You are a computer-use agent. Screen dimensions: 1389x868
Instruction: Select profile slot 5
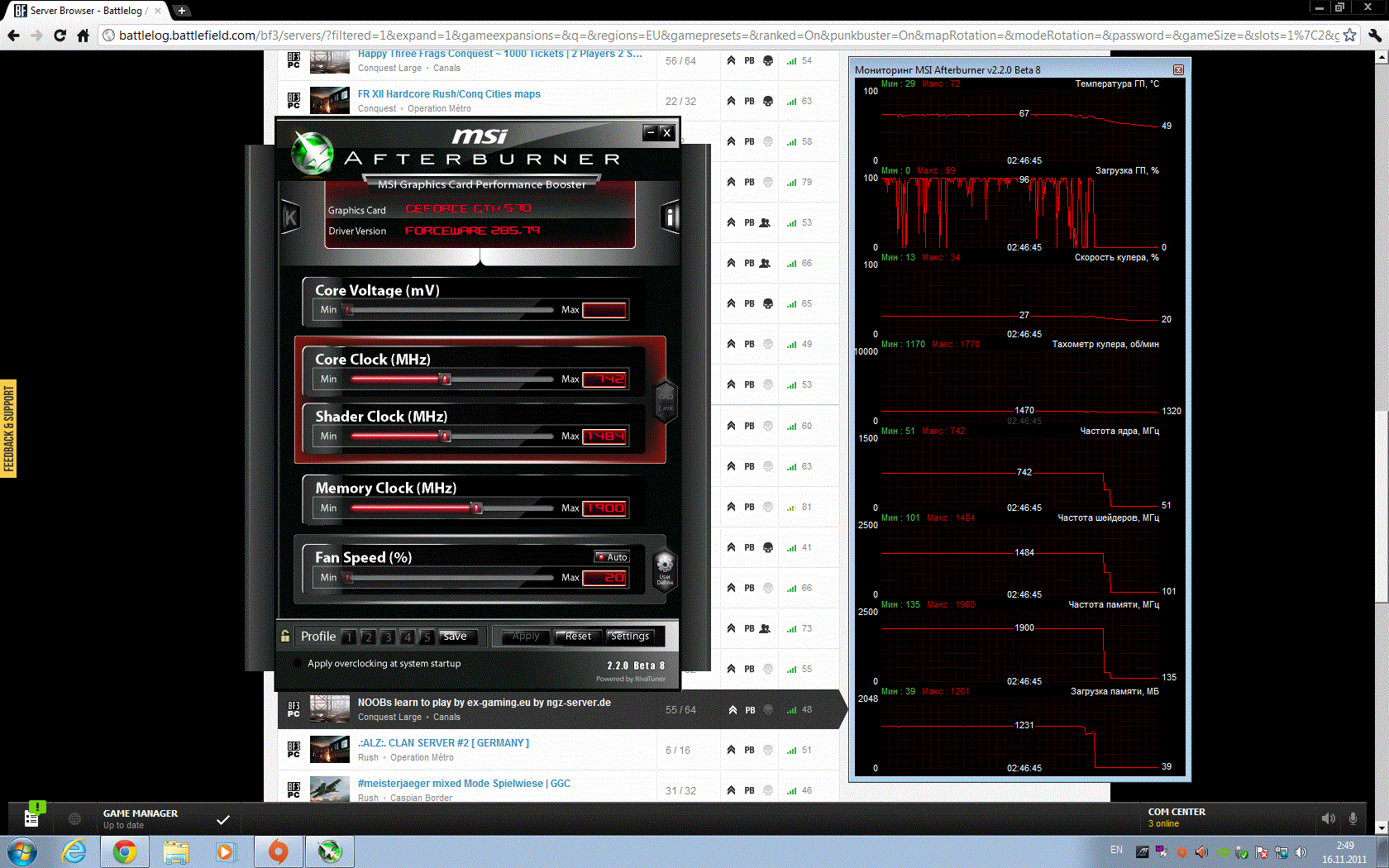427,637
